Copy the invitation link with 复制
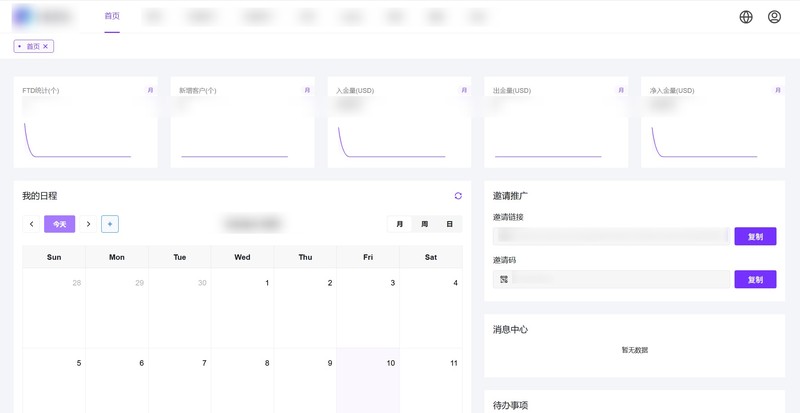 pos(755,237)
